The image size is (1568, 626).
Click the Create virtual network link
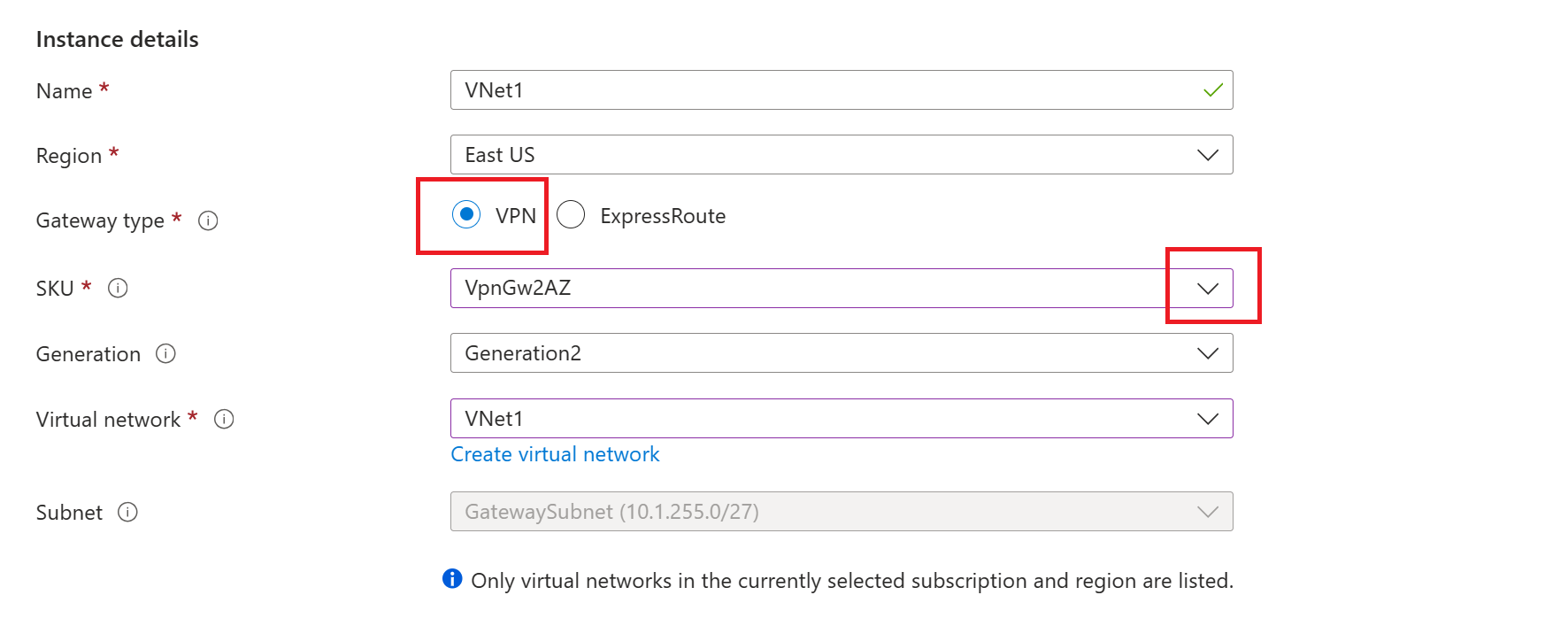pos(555,454)
